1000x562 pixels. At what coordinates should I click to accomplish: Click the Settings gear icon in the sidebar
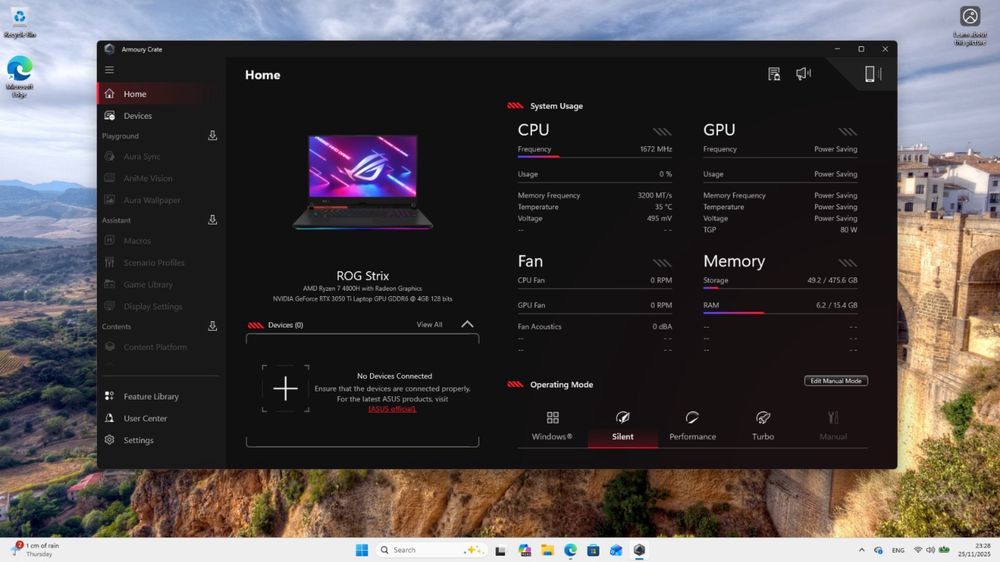click(110, 440)
